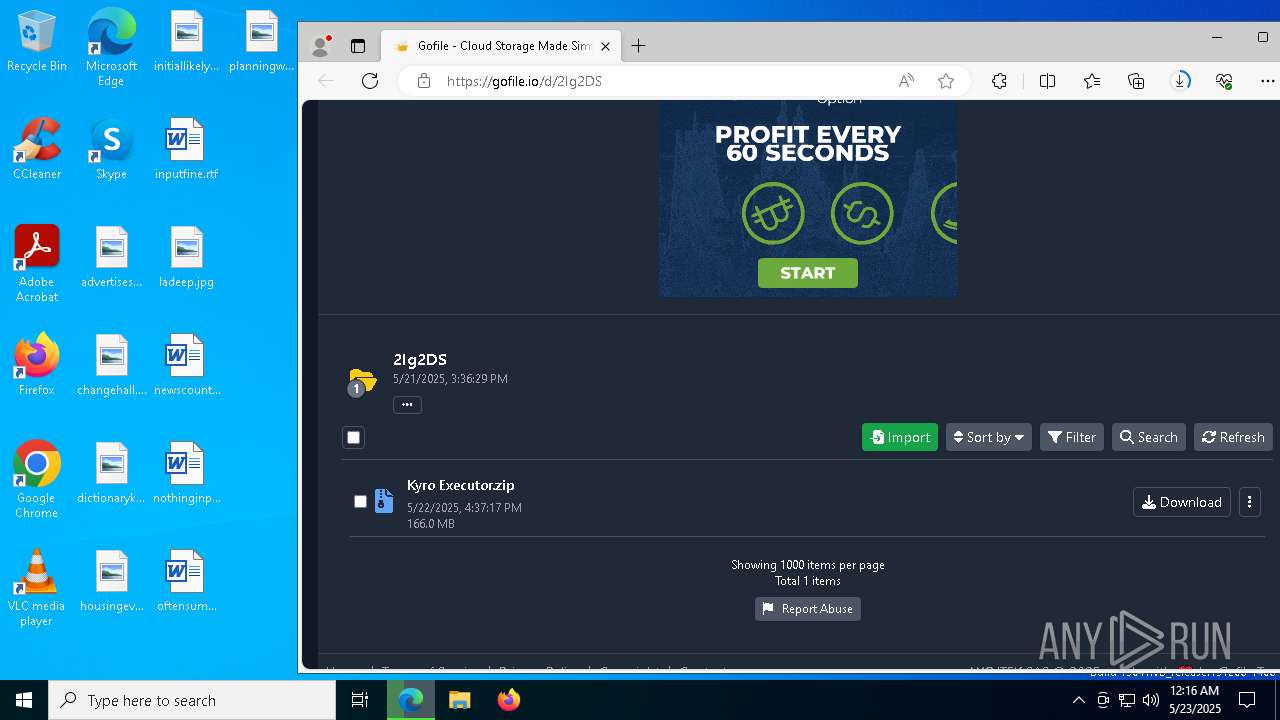
Task: Open Microsoft Edge desktop shortcut
Action: [111, 48]
